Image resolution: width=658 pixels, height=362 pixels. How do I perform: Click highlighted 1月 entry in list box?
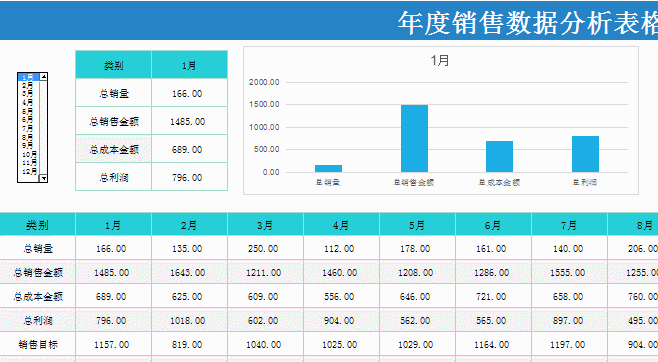click(28, 77)
